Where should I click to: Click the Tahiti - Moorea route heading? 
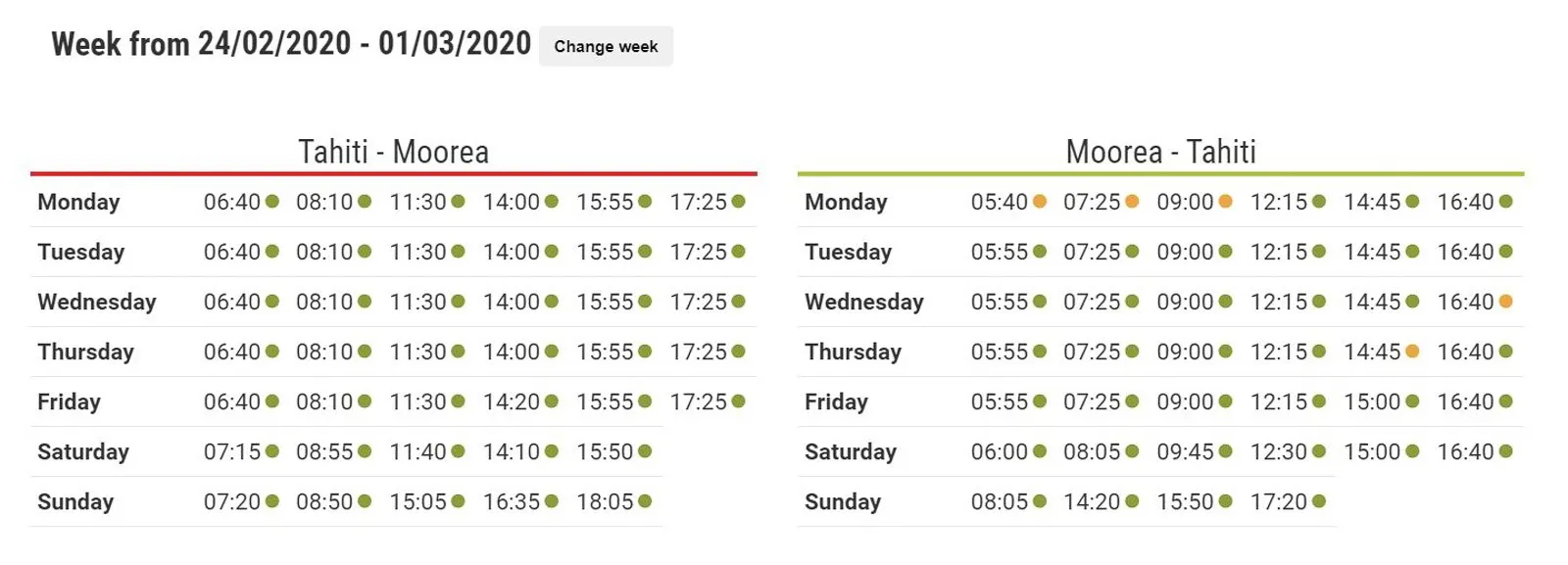(393, 152)
